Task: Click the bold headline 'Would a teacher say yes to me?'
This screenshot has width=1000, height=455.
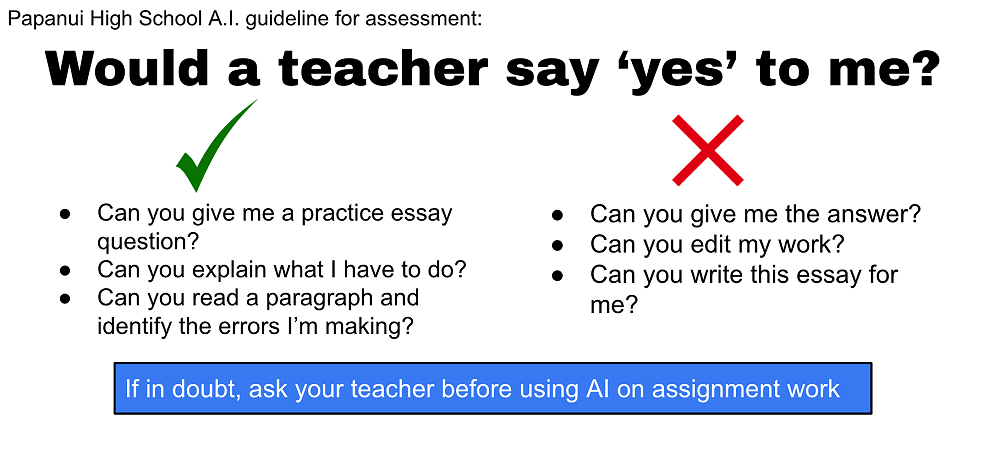Action: pos(493,68)
